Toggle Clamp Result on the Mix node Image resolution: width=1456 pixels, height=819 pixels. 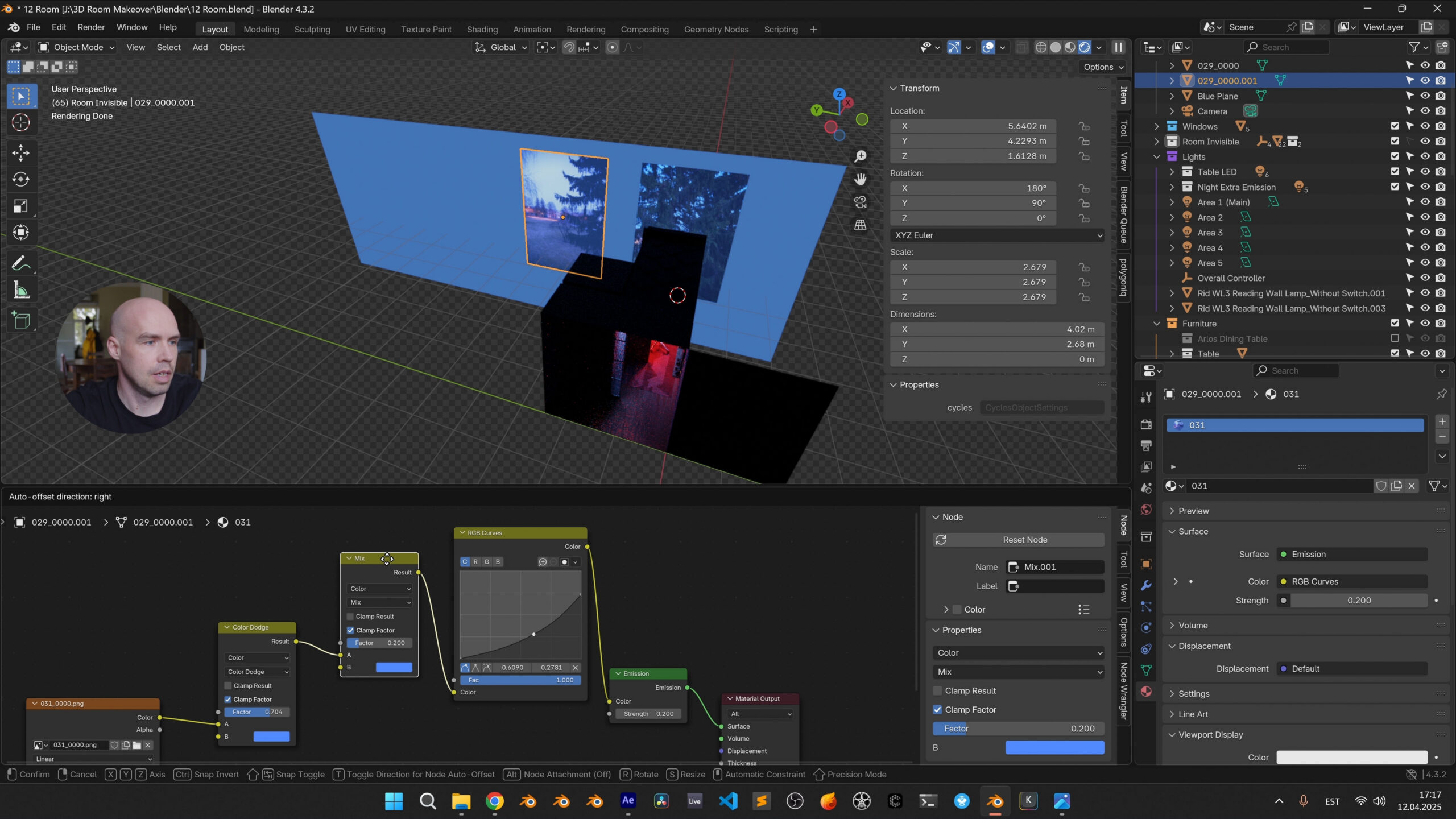coord(350,617)
